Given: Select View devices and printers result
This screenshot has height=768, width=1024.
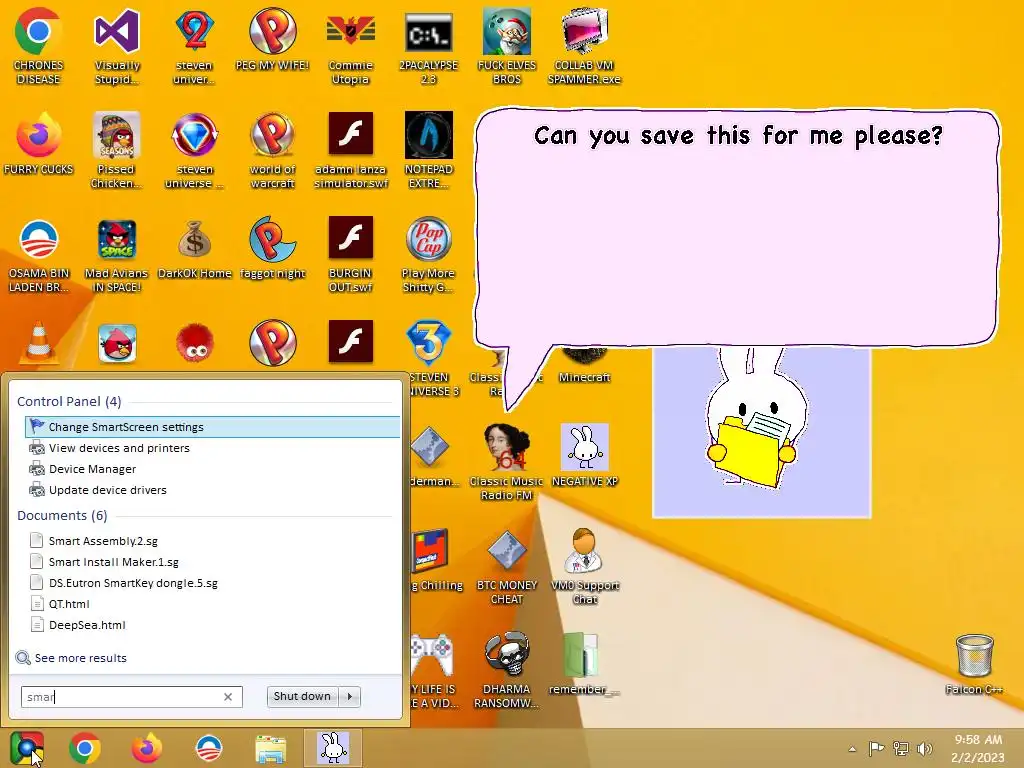Looking at the screenshot, I should click(x=213, y=448).
